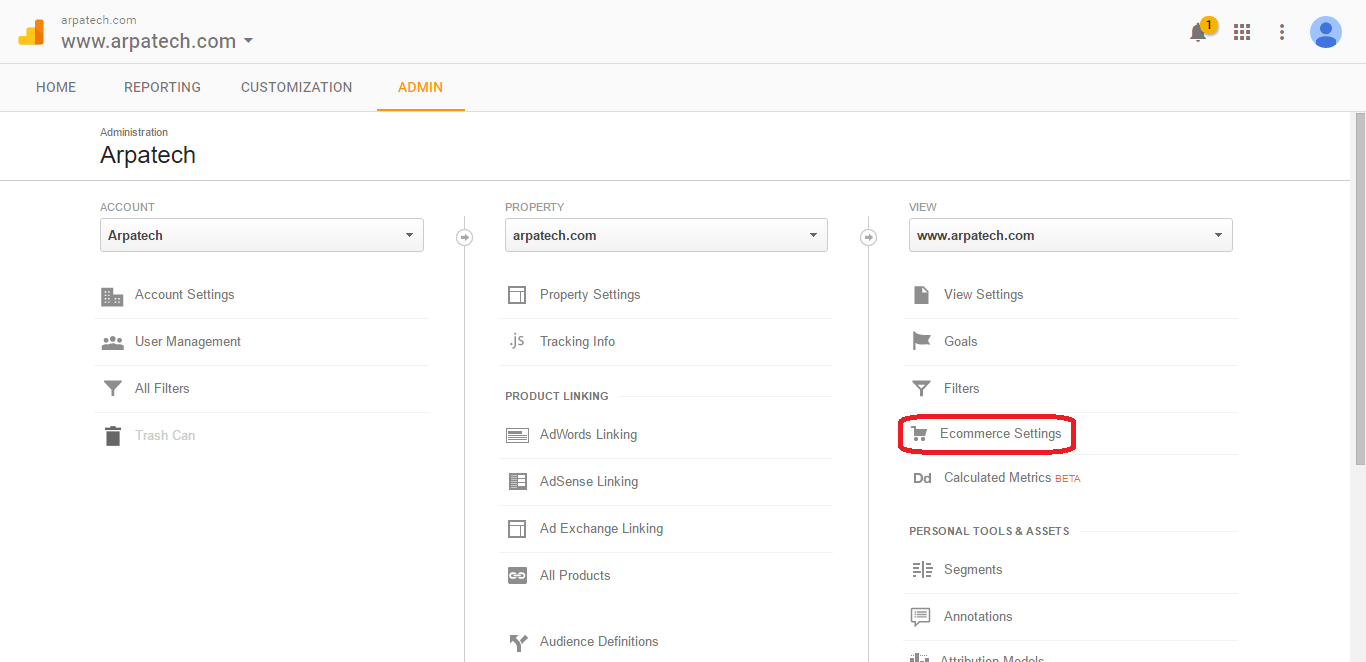1366x662 pixels.
Task: Click the notifications bell icon
Action: 1198,32
